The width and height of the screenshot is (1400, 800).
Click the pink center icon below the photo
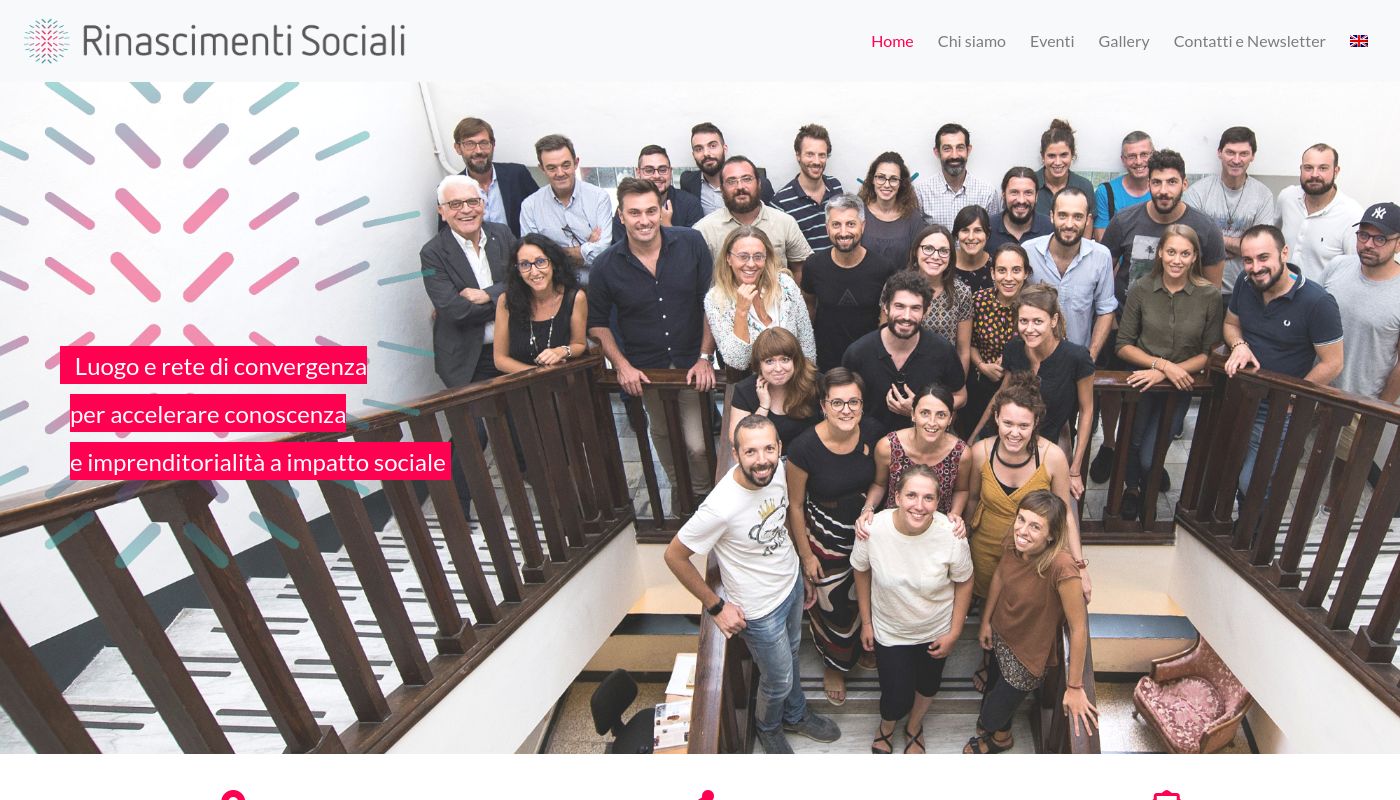(x=706, y=795)
